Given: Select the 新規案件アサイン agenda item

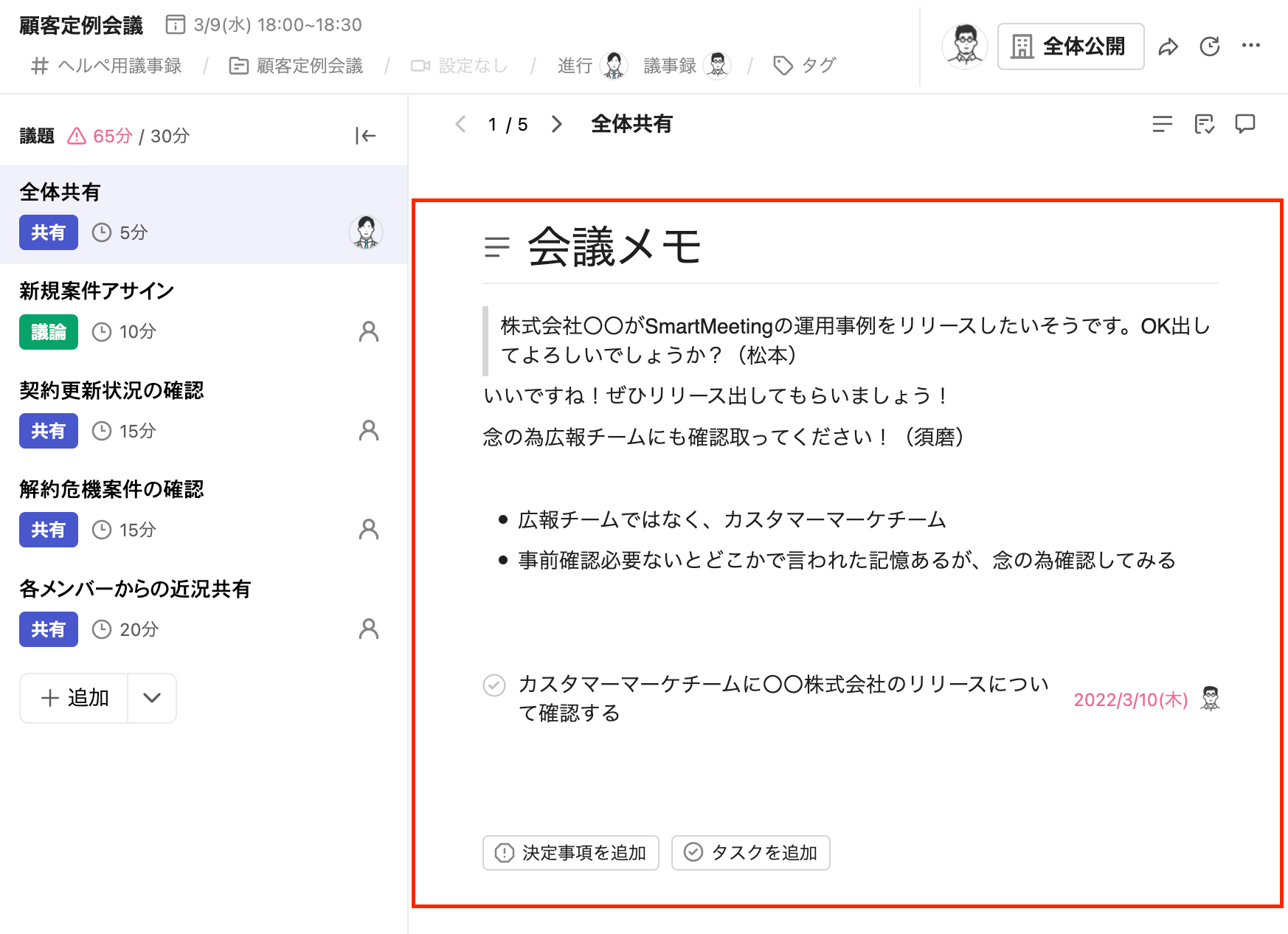Looking at the screenshot, I should (204, 314).
